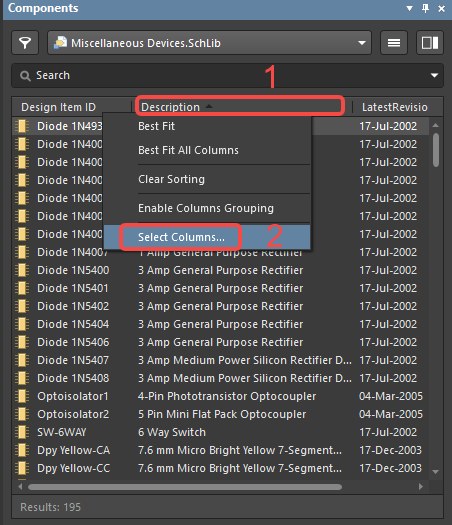Toggle the component details pane icon

[430, 43]
